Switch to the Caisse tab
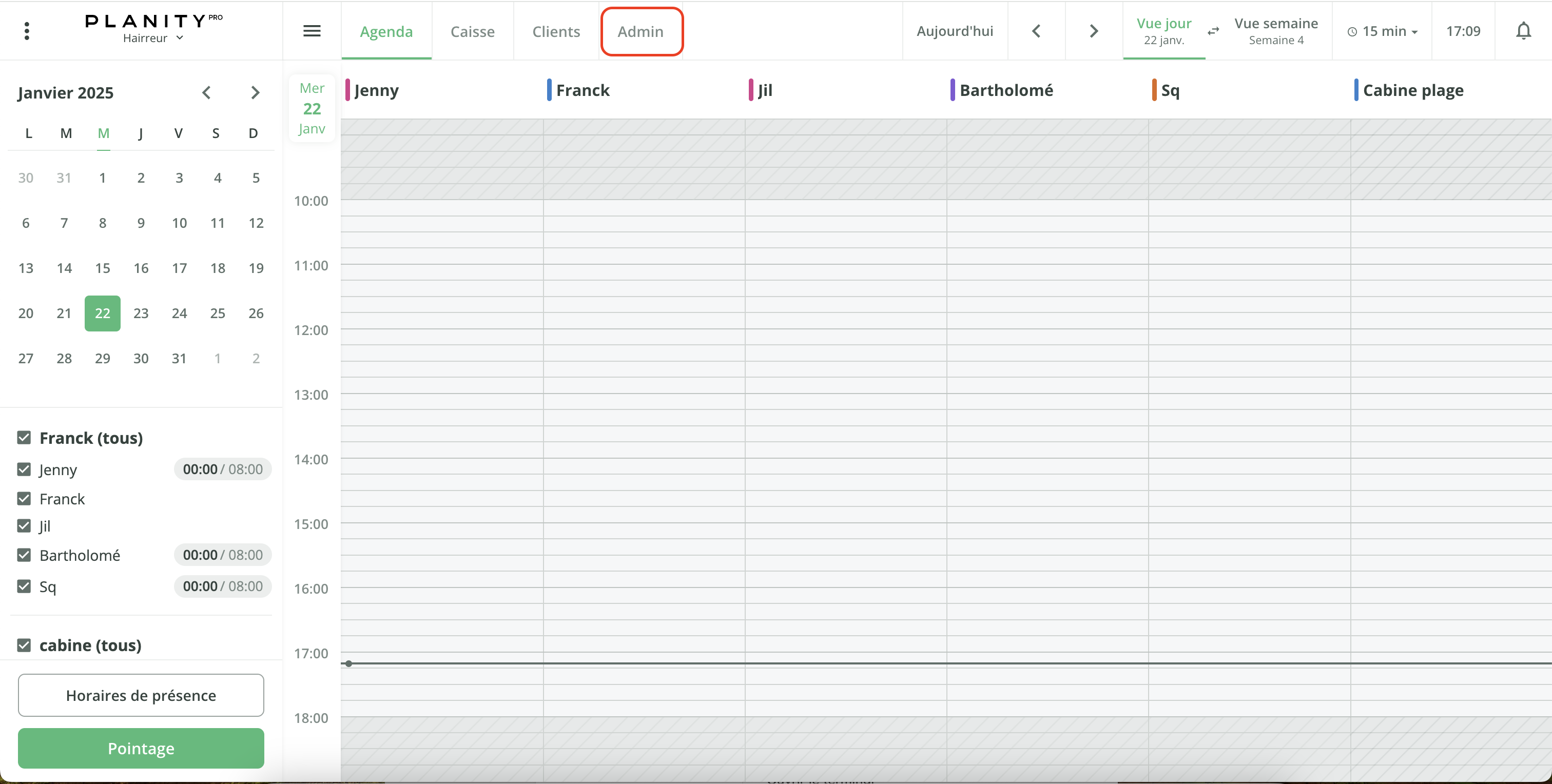Screen dimensions: 1552x784 [472, 31]
